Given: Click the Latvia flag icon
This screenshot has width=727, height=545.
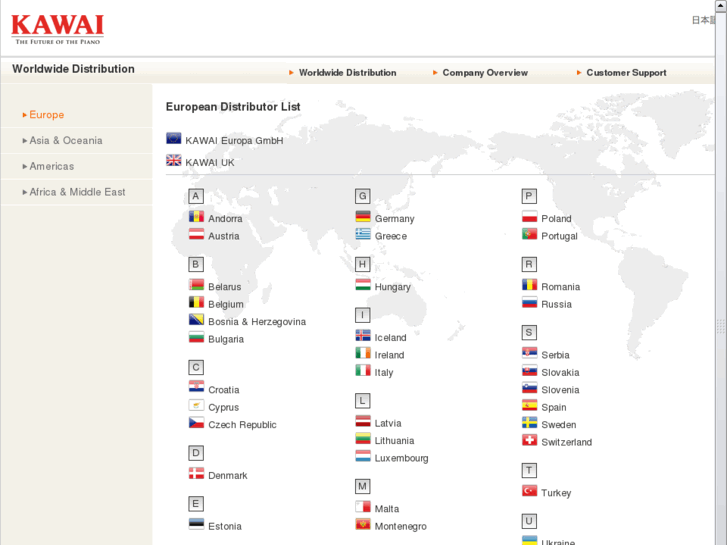Looking at the screenshot, I should click(363, 421).
